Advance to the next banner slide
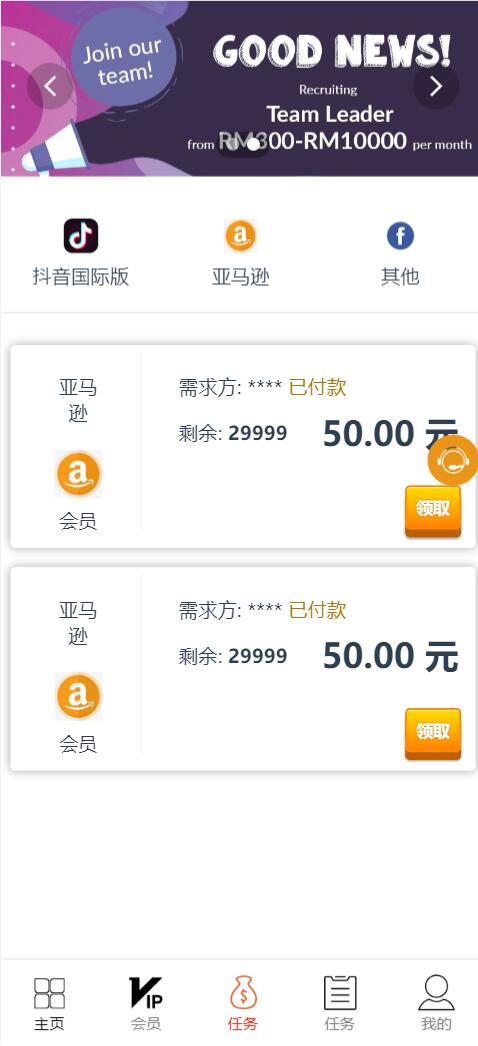 tap(436, 86)
